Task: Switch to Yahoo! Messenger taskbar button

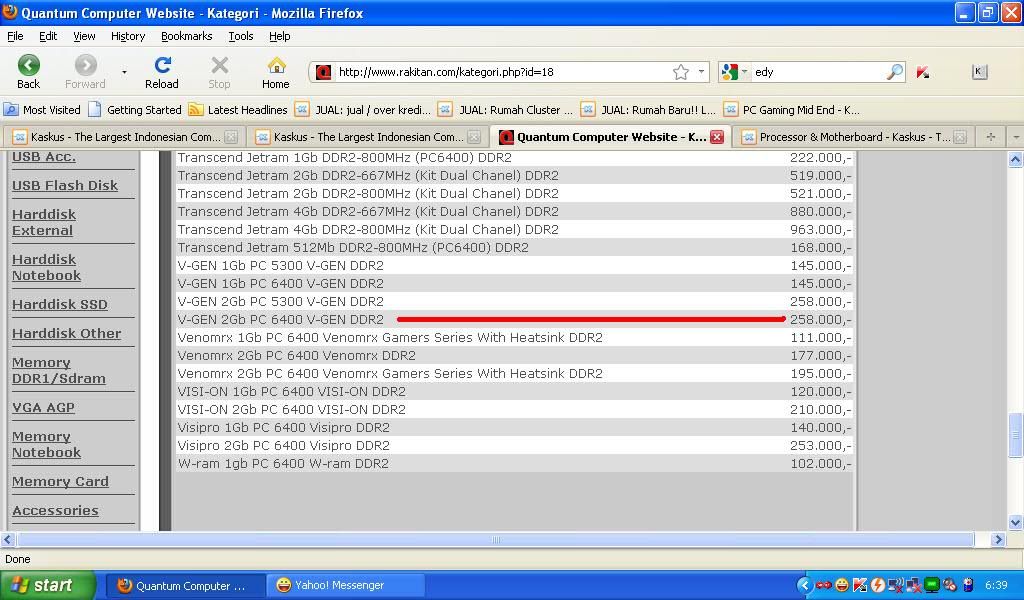Action: coord(345,585)
